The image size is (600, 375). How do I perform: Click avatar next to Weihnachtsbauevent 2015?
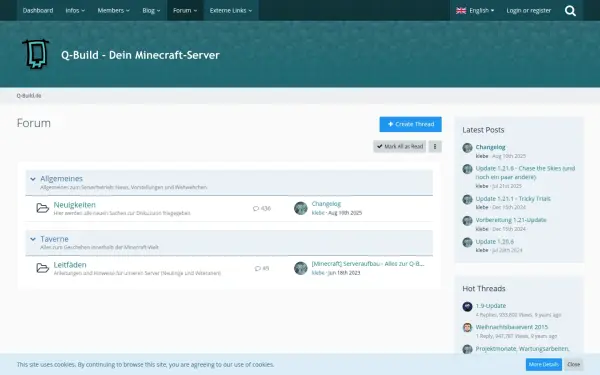point(467,328)
